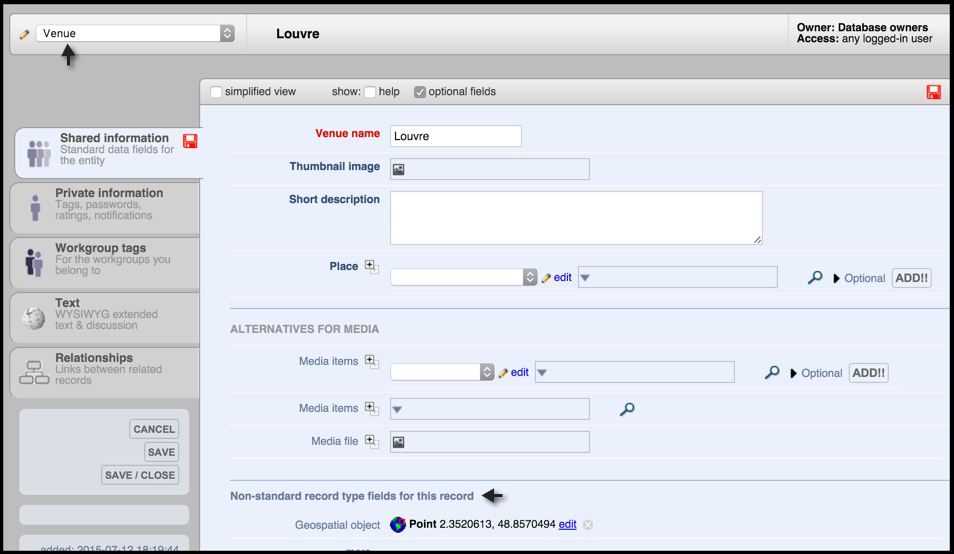Switch to the Text tab

[x=105, y=317]
